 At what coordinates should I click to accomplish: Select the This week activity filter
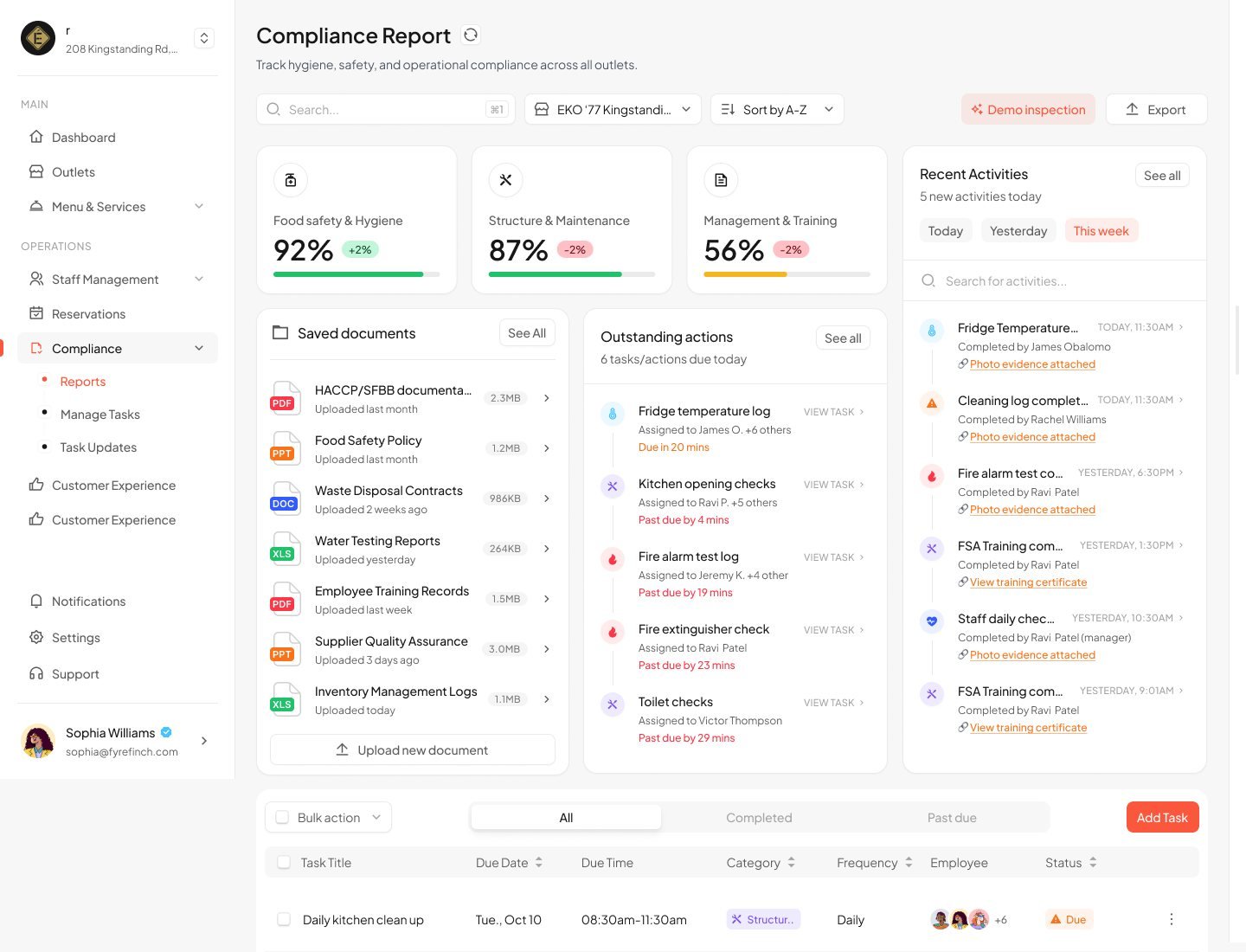tap(1101, 231)
